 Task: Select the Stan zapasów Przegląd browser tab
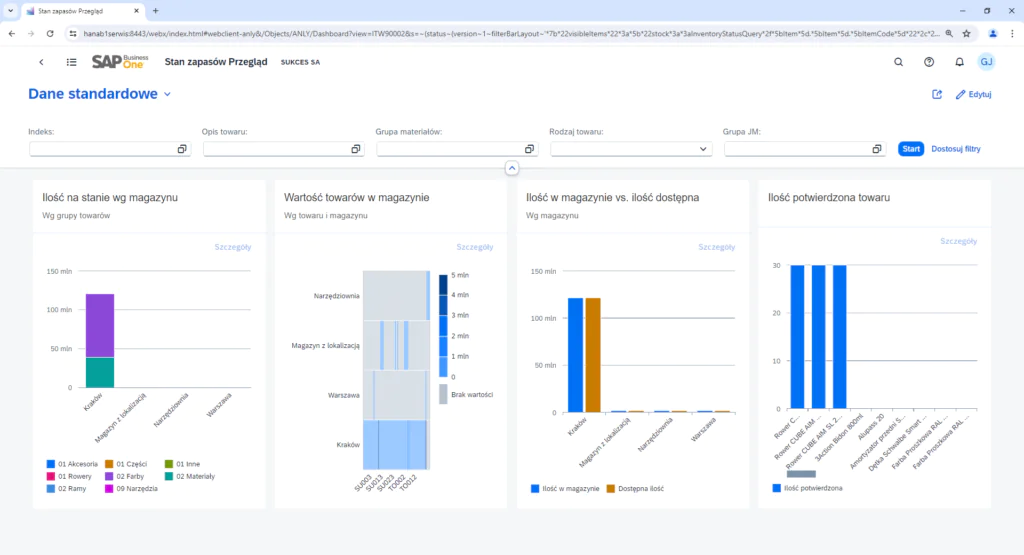(75, 10)
